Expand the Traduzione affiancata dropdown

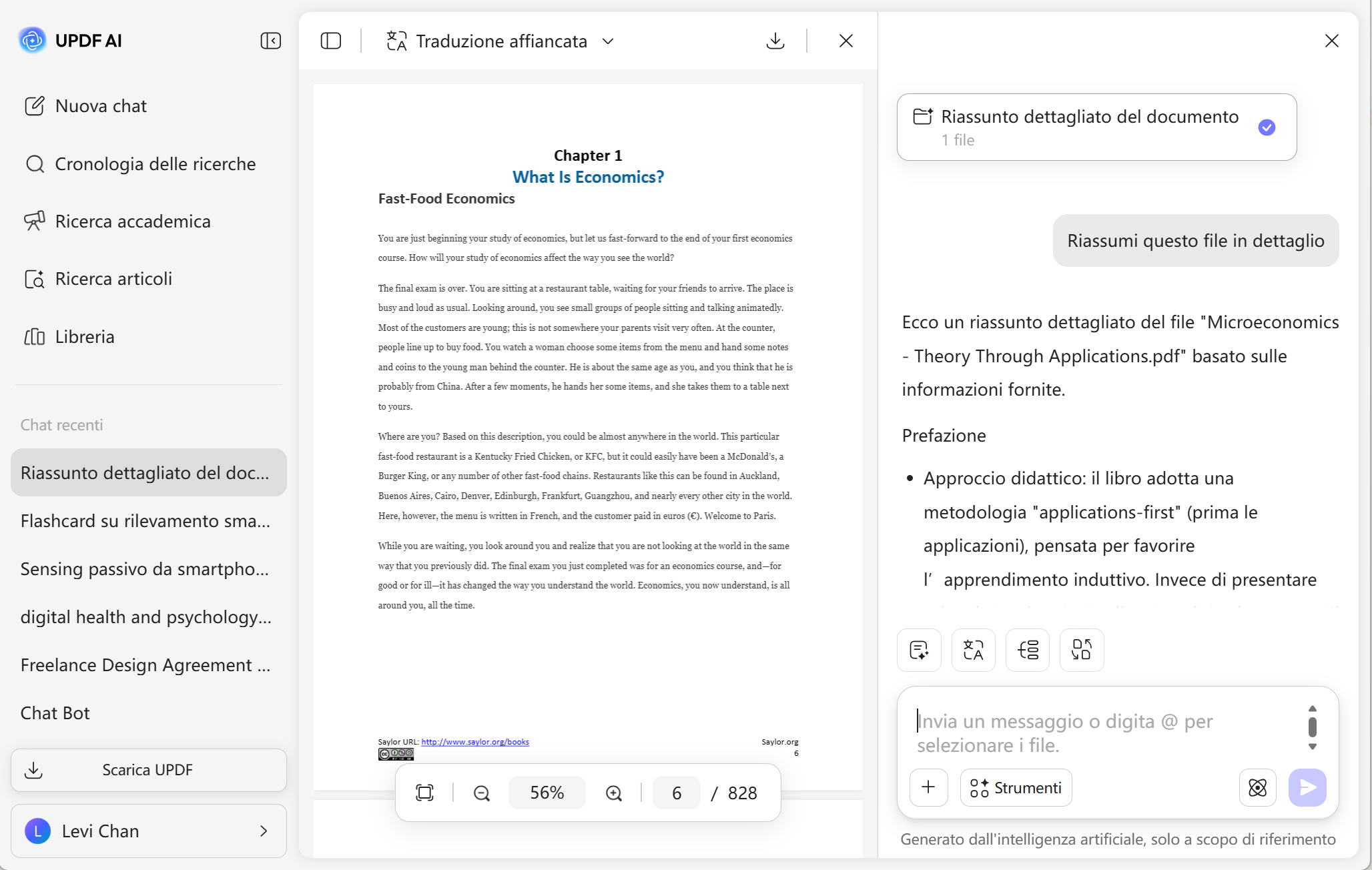(x=607, y=41)
